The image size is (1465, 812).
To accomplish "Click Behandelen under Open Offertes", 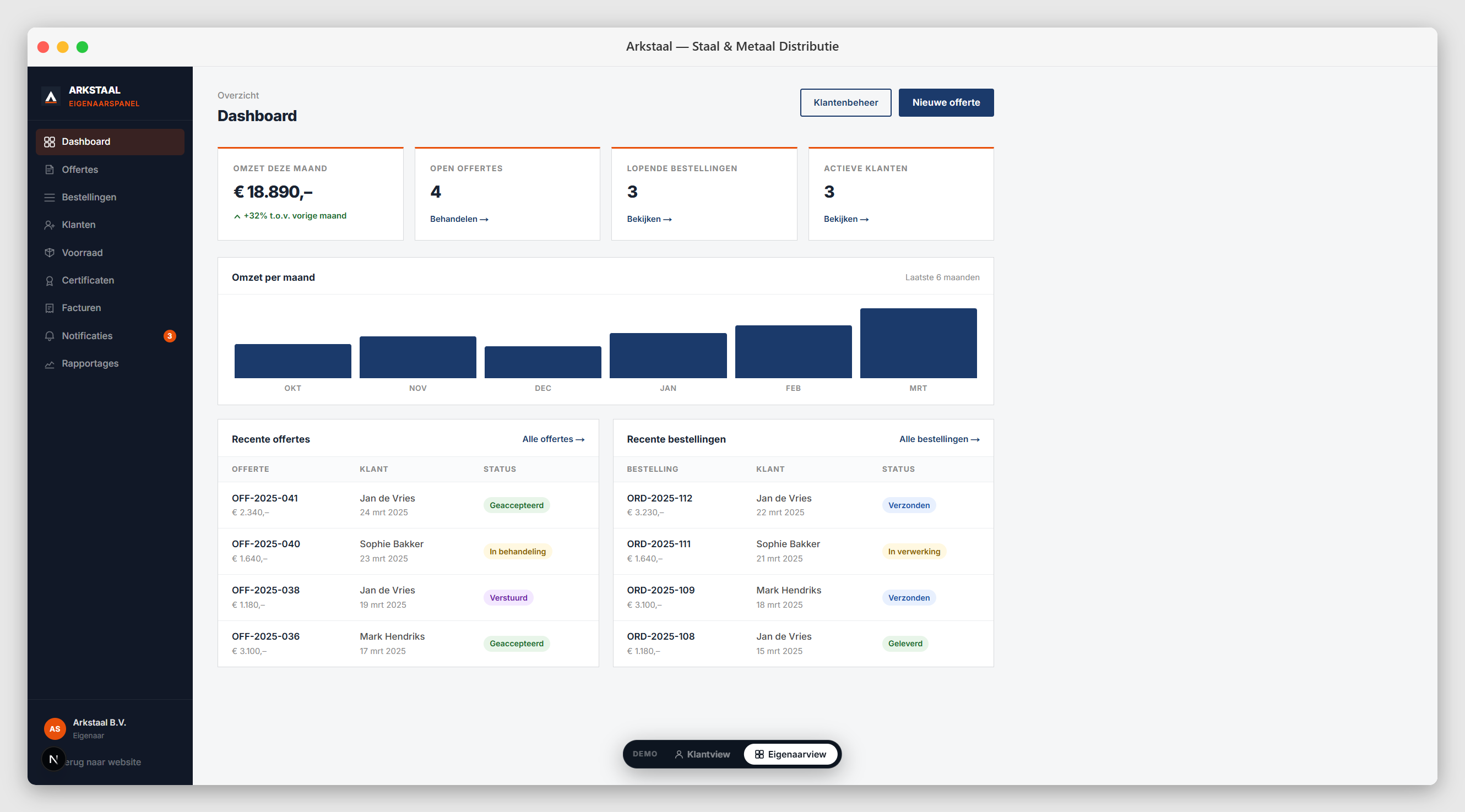I will coord(459,219).
